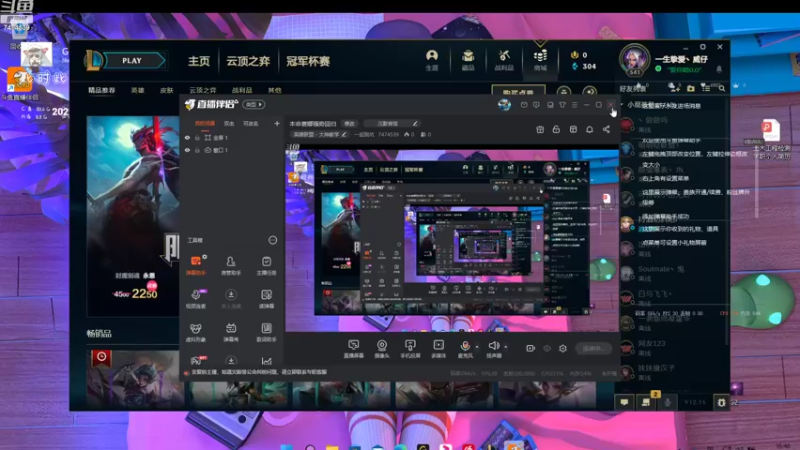Click the lock icon in companion header row
800x450 pixels.
pos(556,130)
